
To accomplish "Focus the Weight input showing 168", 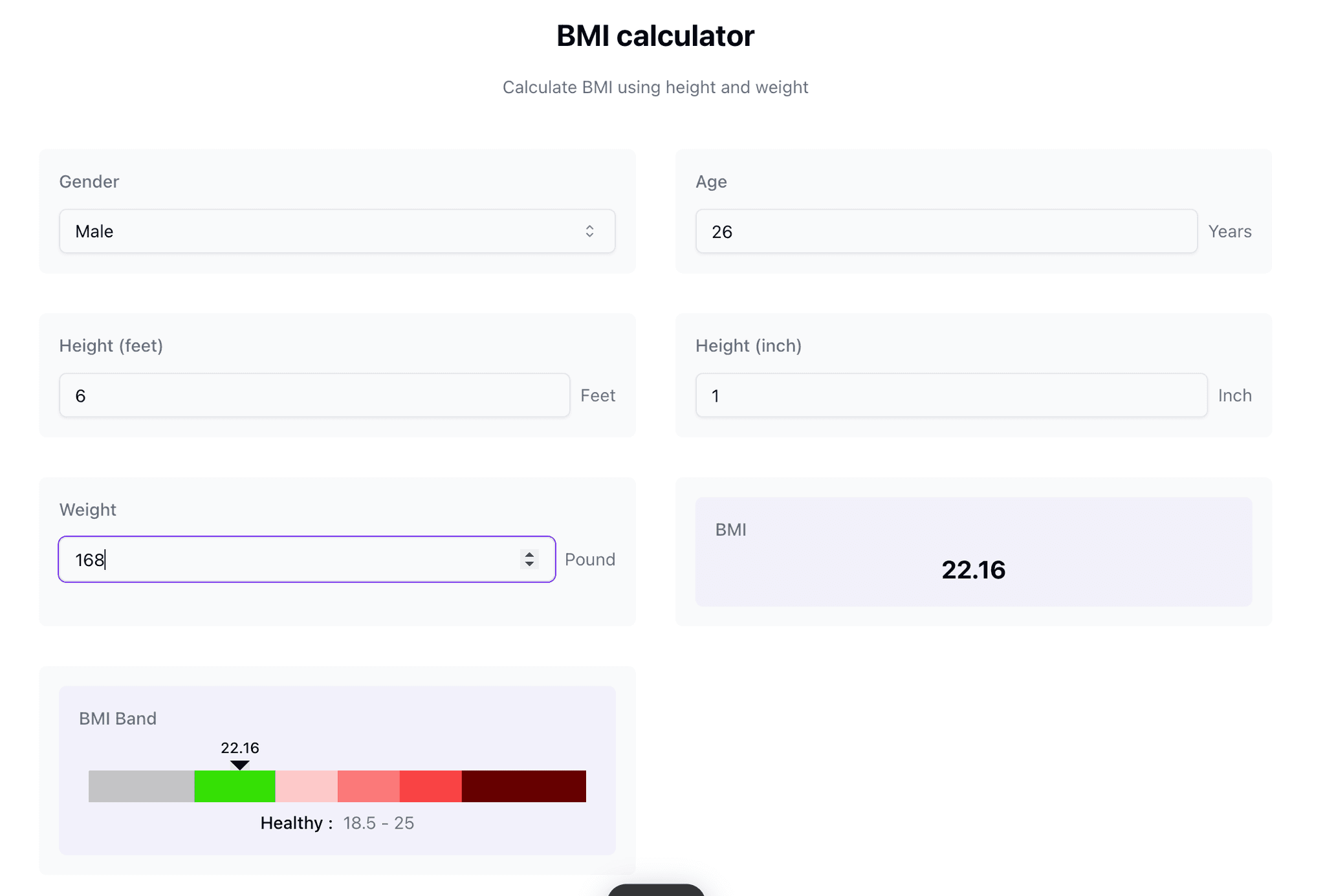I will point(259,559).
